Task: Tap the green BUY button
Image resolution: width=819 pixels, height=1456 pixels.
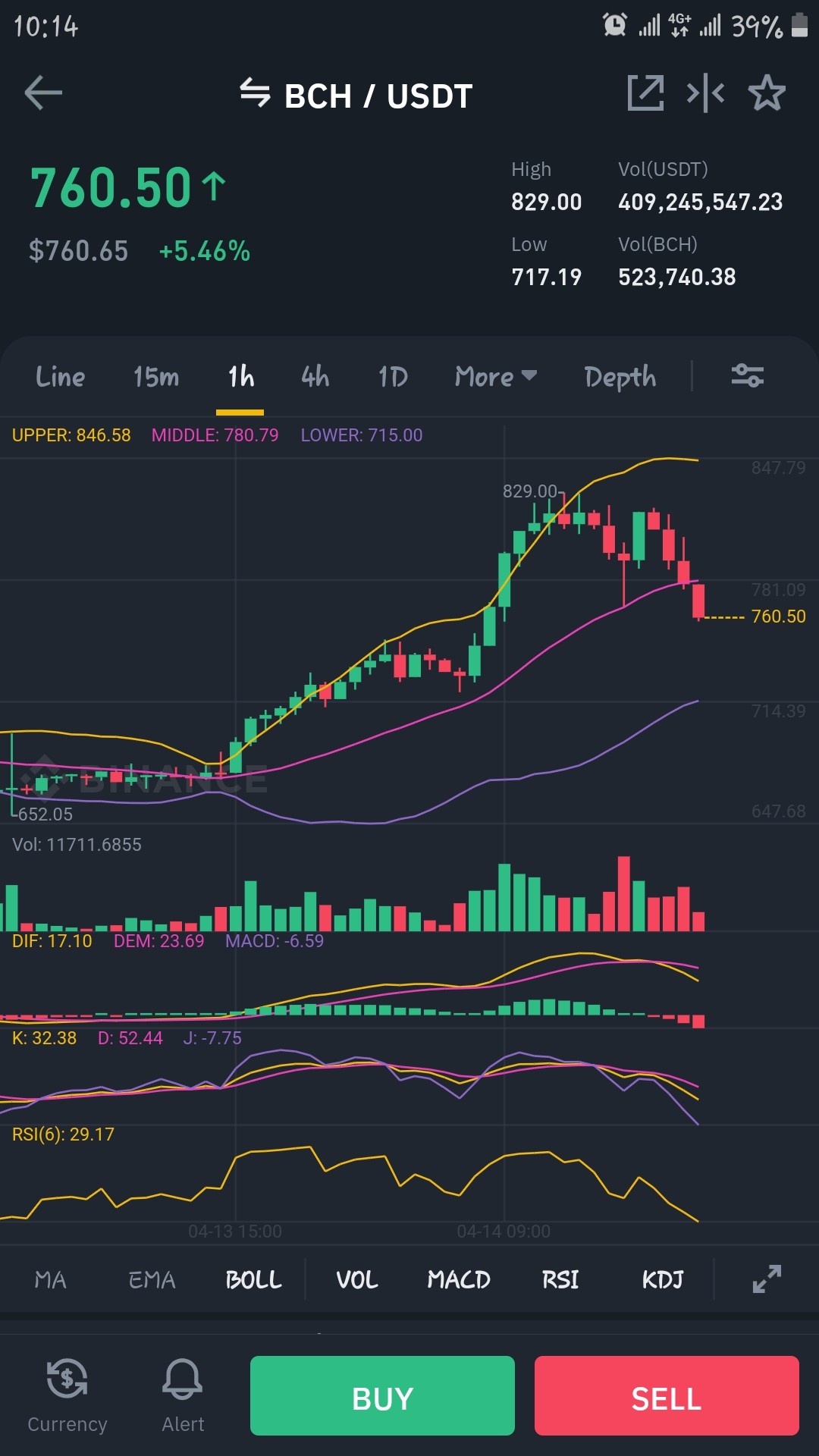Action: tap(382, 1395)
